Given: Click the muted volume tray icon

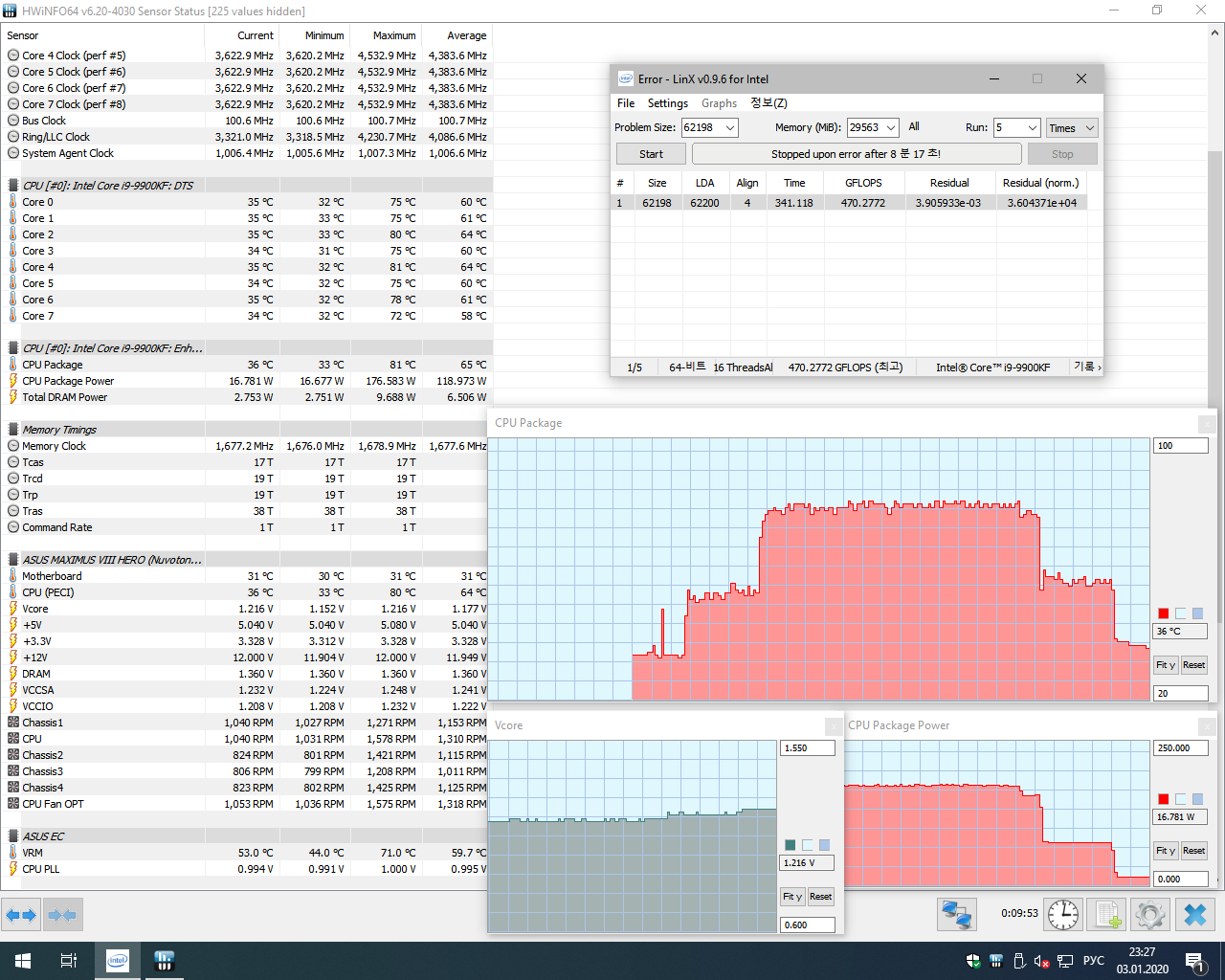Looking at the screenshot, I should (x=1042, y=961).
